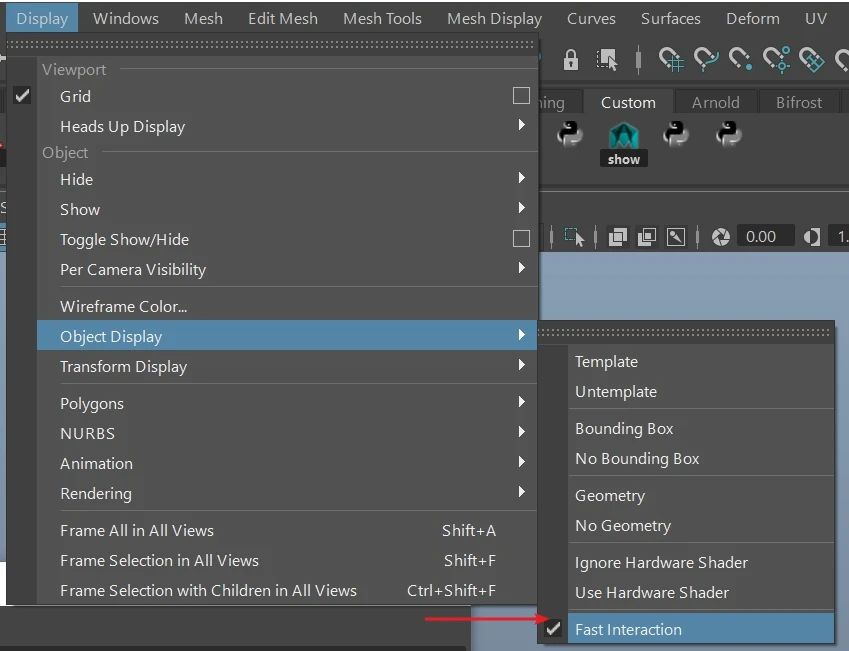The height and width of the screenshot is (651, 849).
Task: Select Template in Object Display submenu
Action: click(x=701, y=361)
